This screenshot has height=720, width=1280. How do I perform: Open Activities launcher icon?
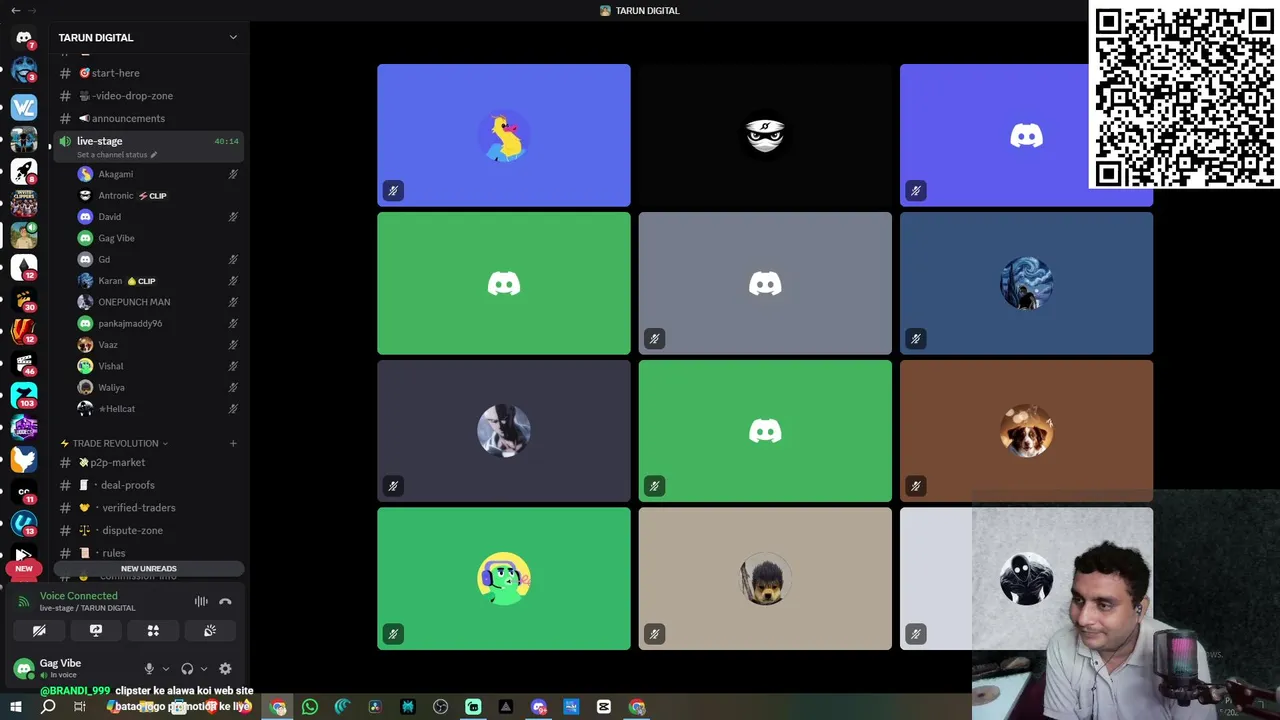(x=153, y=631)
